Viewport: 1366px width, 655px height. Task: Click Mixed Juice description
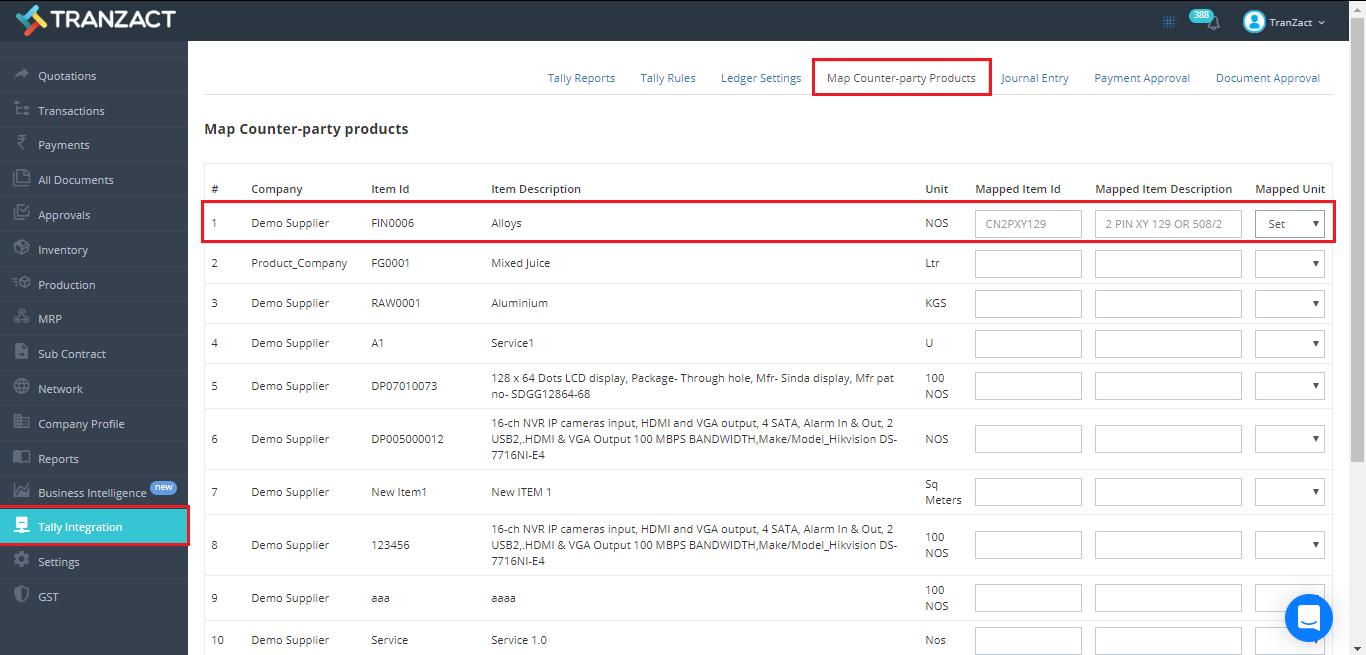520,264
